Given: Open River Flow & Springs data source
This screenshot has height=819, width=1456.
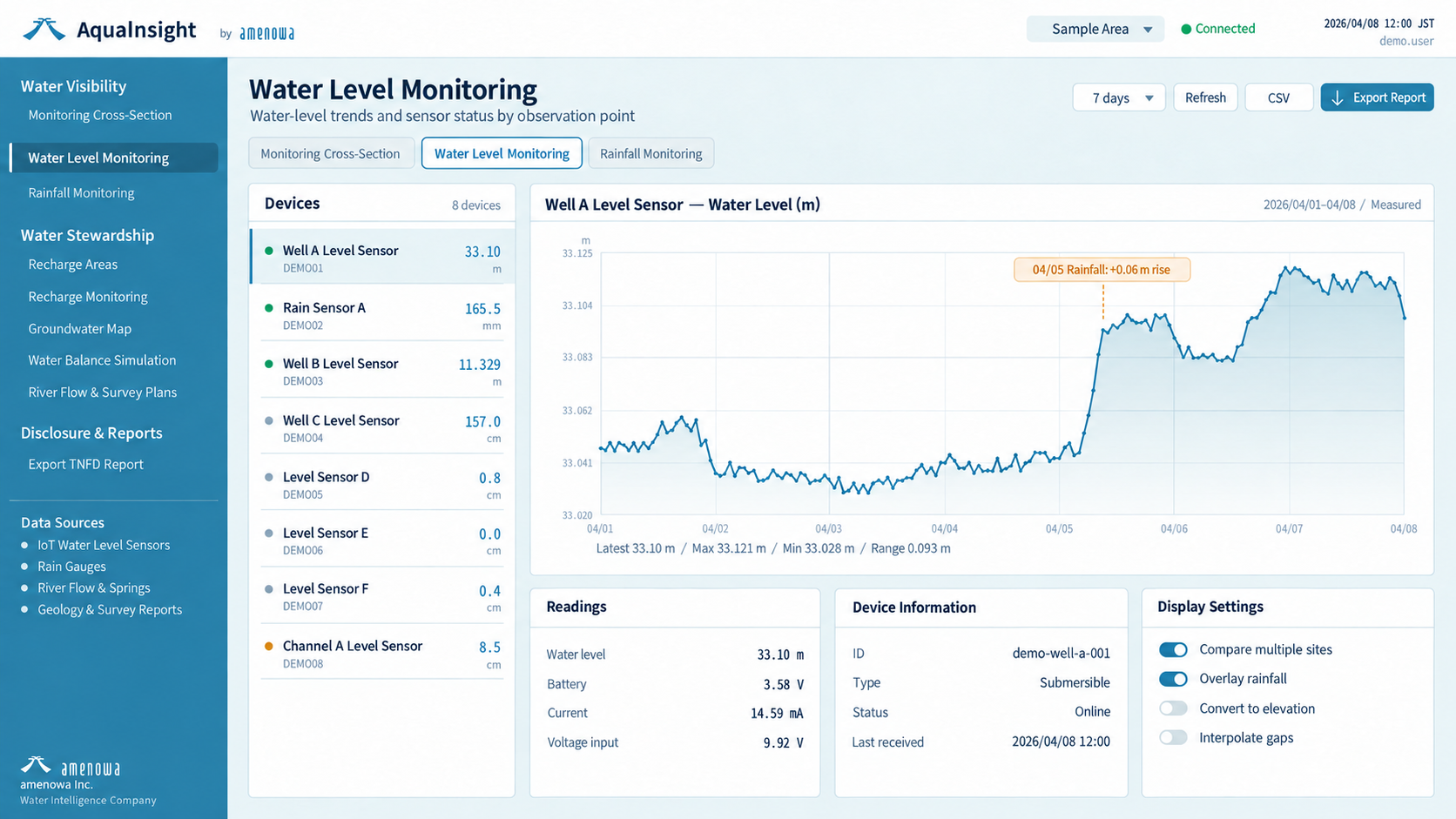Looking at the screenshot, I should (x=94, y=588).
